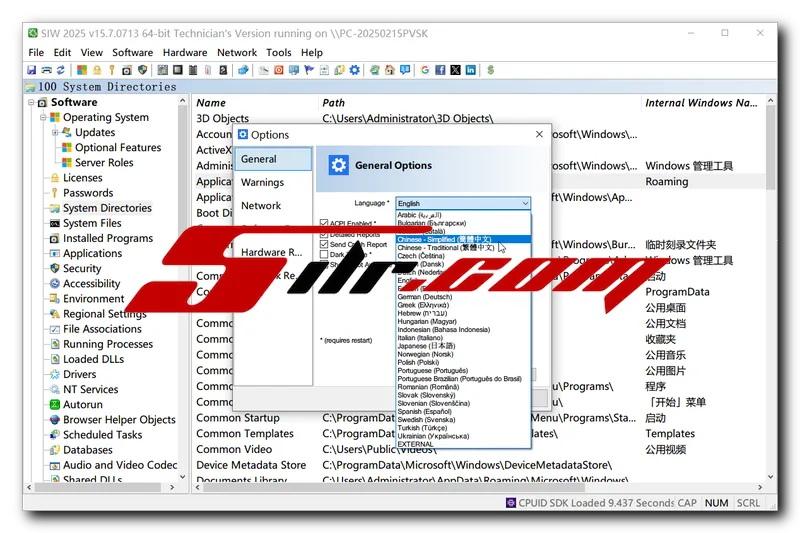
Task: Click the Google toolbar icon
Action: [x=425, y=70]
